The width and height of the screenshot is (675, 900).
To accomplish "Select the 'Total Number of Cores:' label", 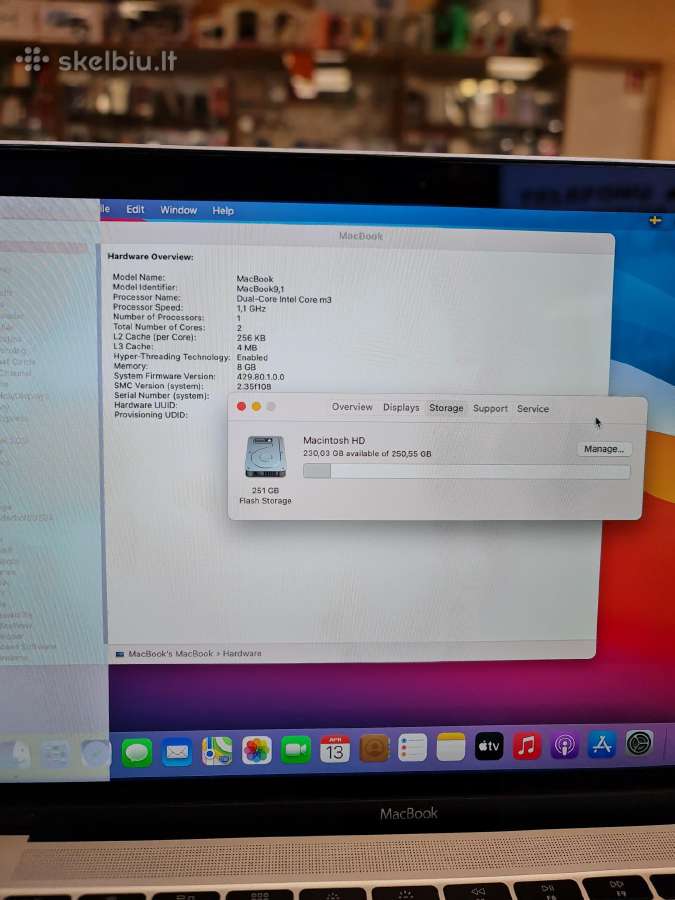I will tap(159, 327).
